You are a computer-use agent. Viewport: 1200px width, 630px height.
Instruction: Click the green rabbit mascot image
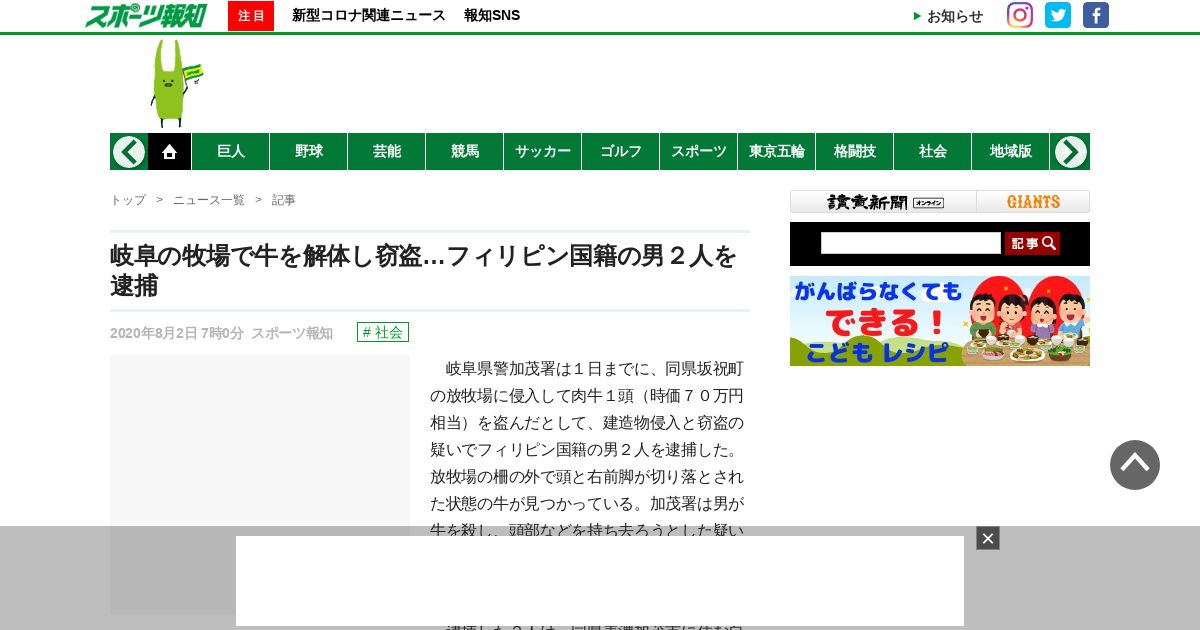(x=176, y=83)
